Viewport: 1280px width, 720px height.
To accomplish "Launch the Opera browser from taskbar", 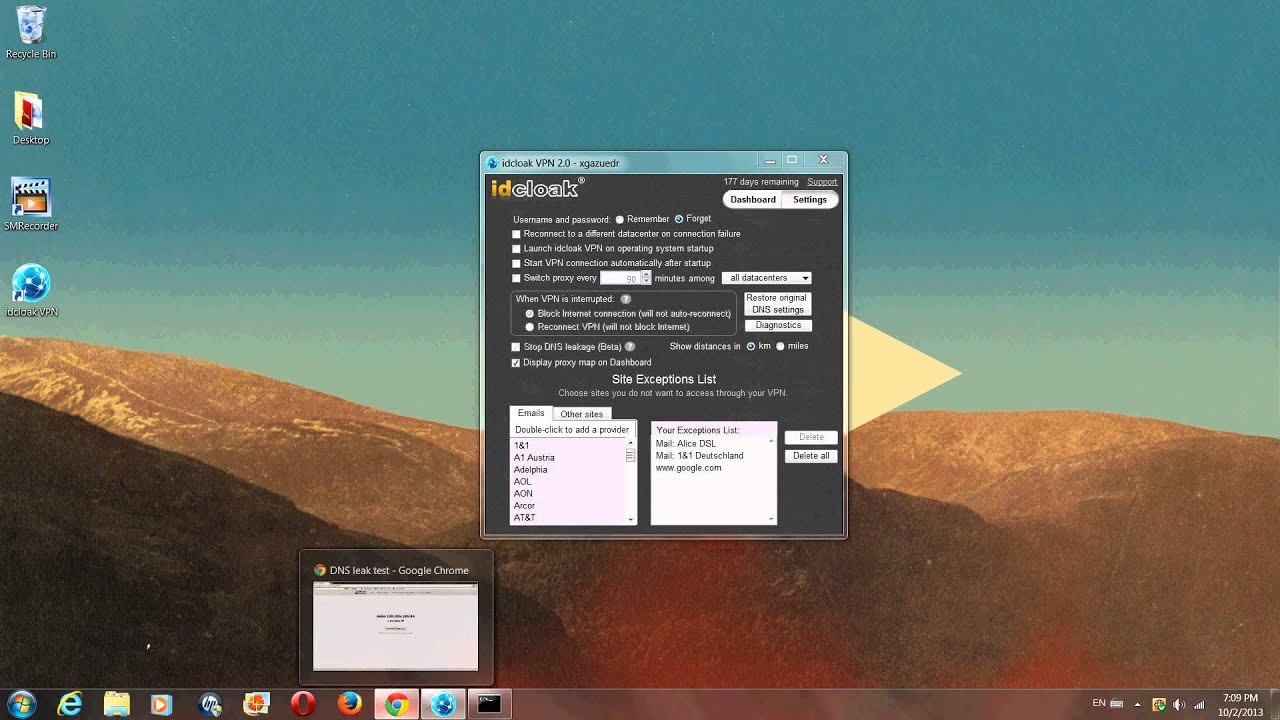I will point(303,704).
